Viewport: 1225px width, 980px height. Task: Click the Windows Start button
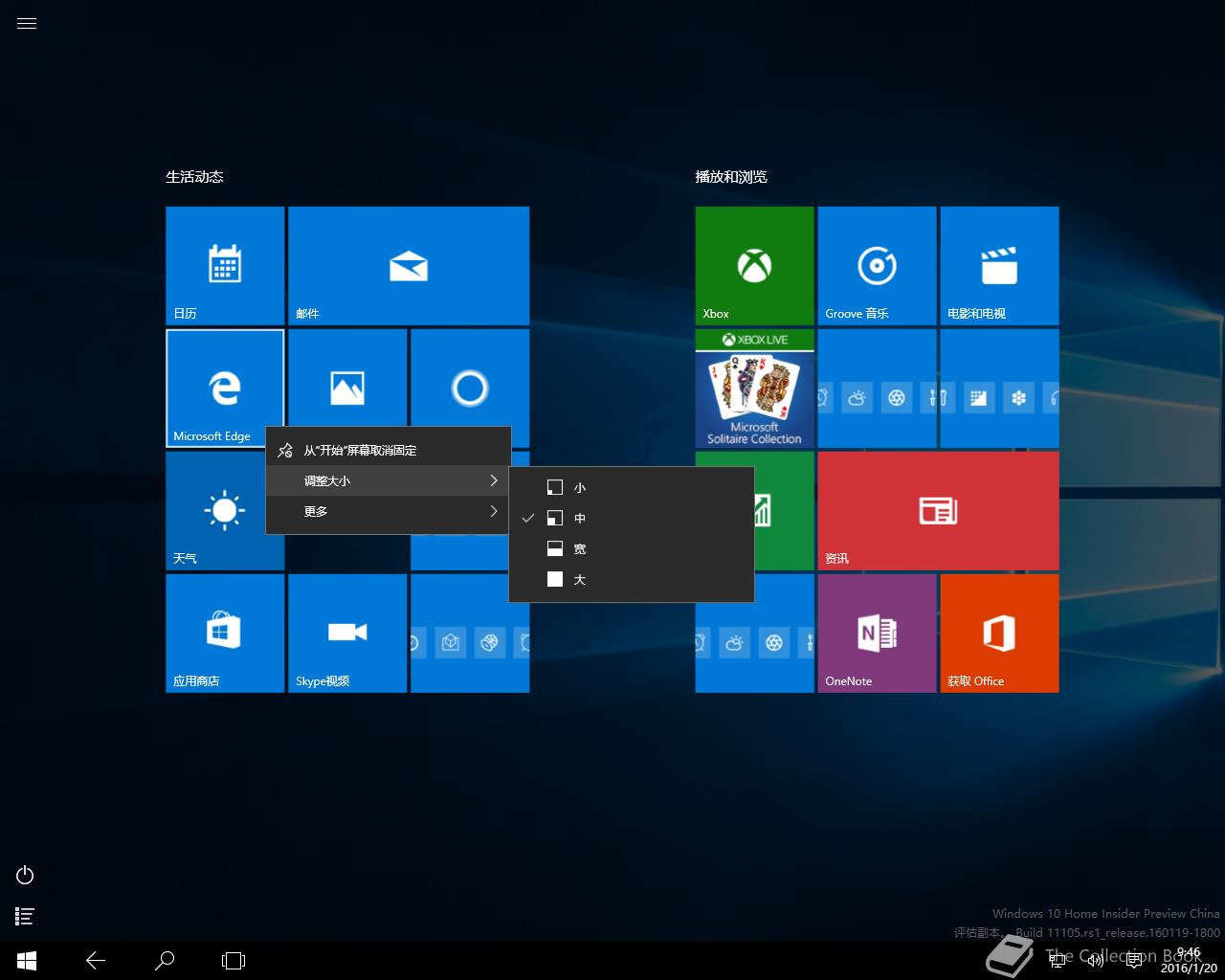27,961
